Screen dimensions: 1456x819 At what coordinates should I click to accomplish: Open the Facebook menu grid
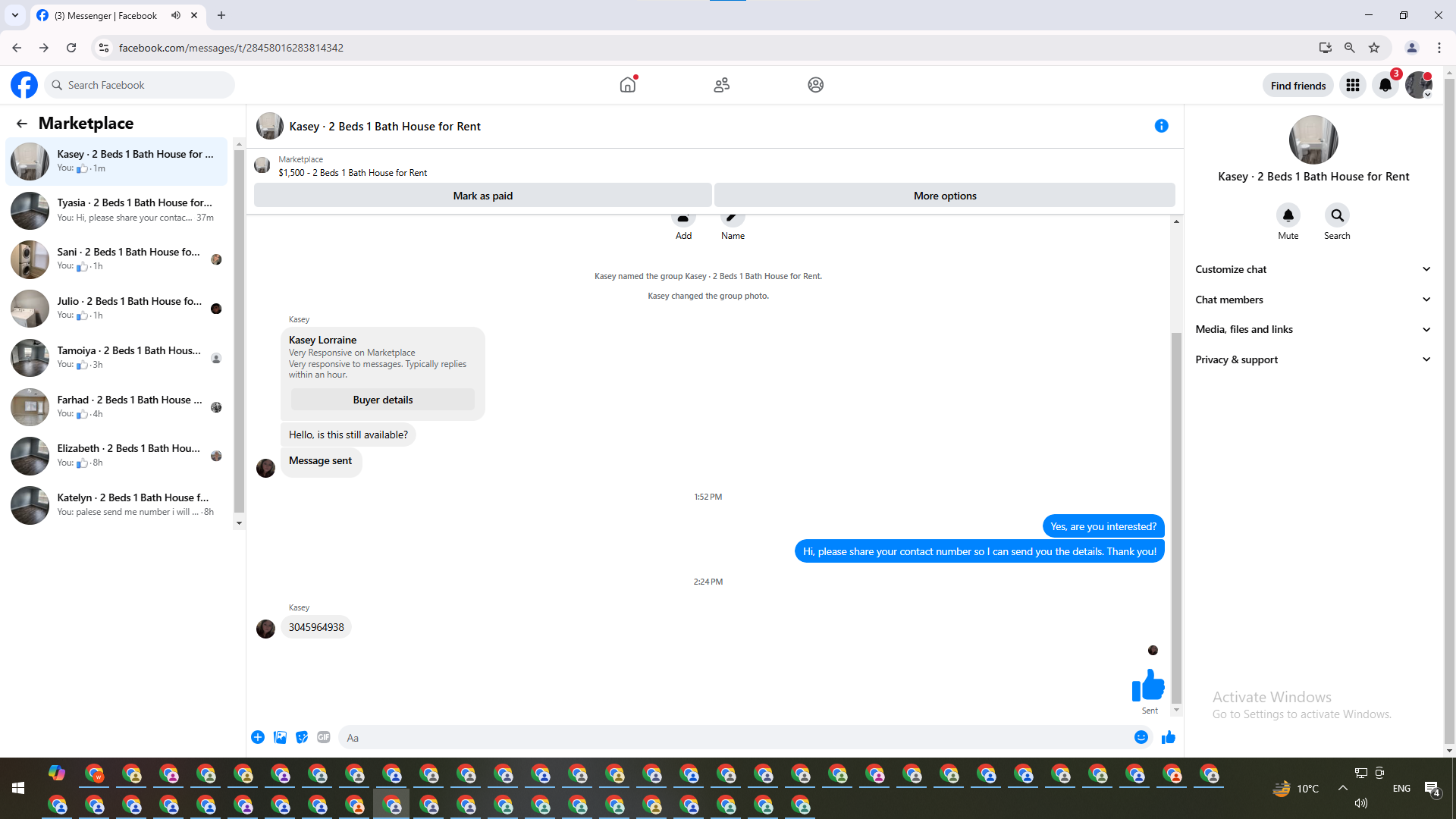(1352, 85)
